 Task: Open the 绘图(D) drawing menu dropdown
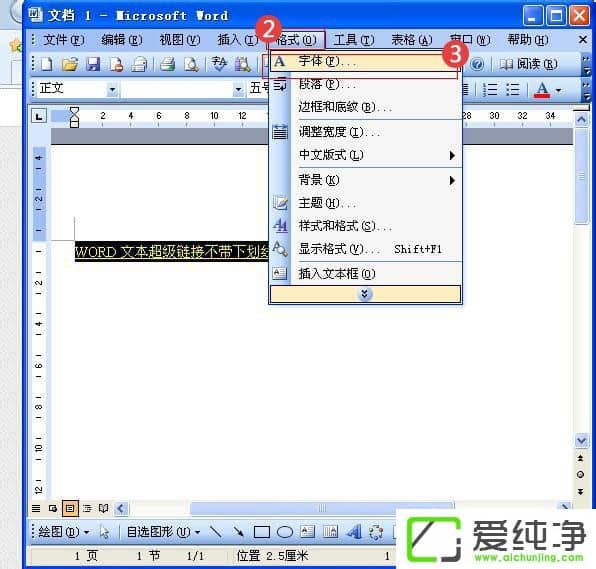[64, 532]
